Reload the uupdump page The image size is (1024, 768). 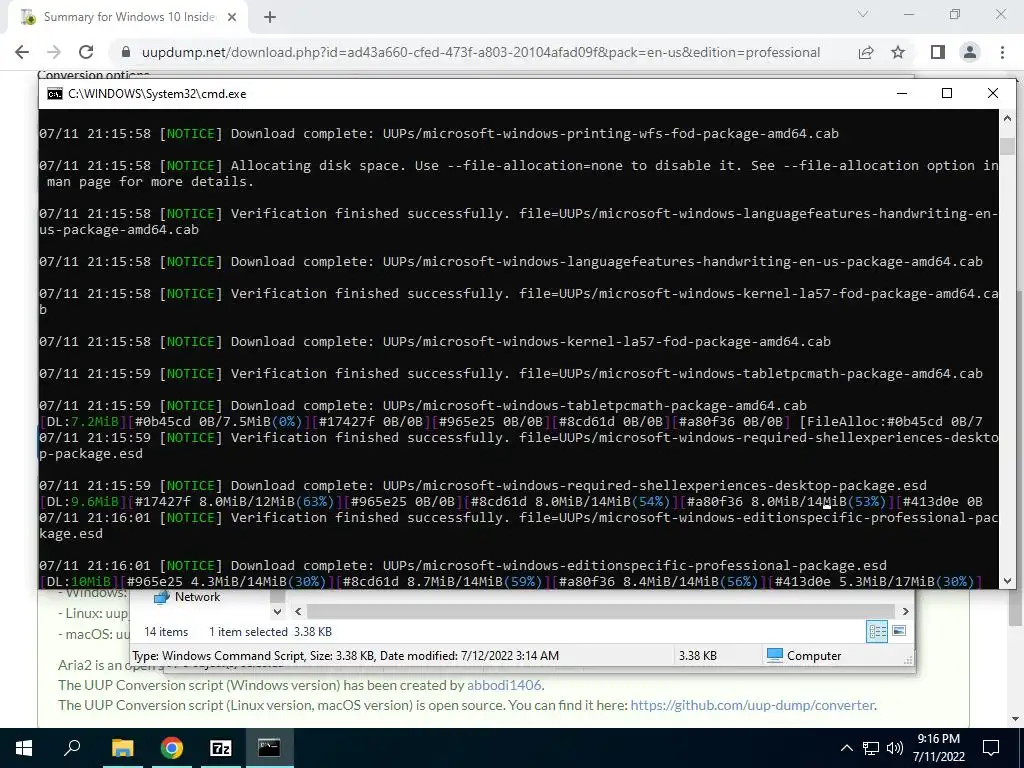point(86,52)
